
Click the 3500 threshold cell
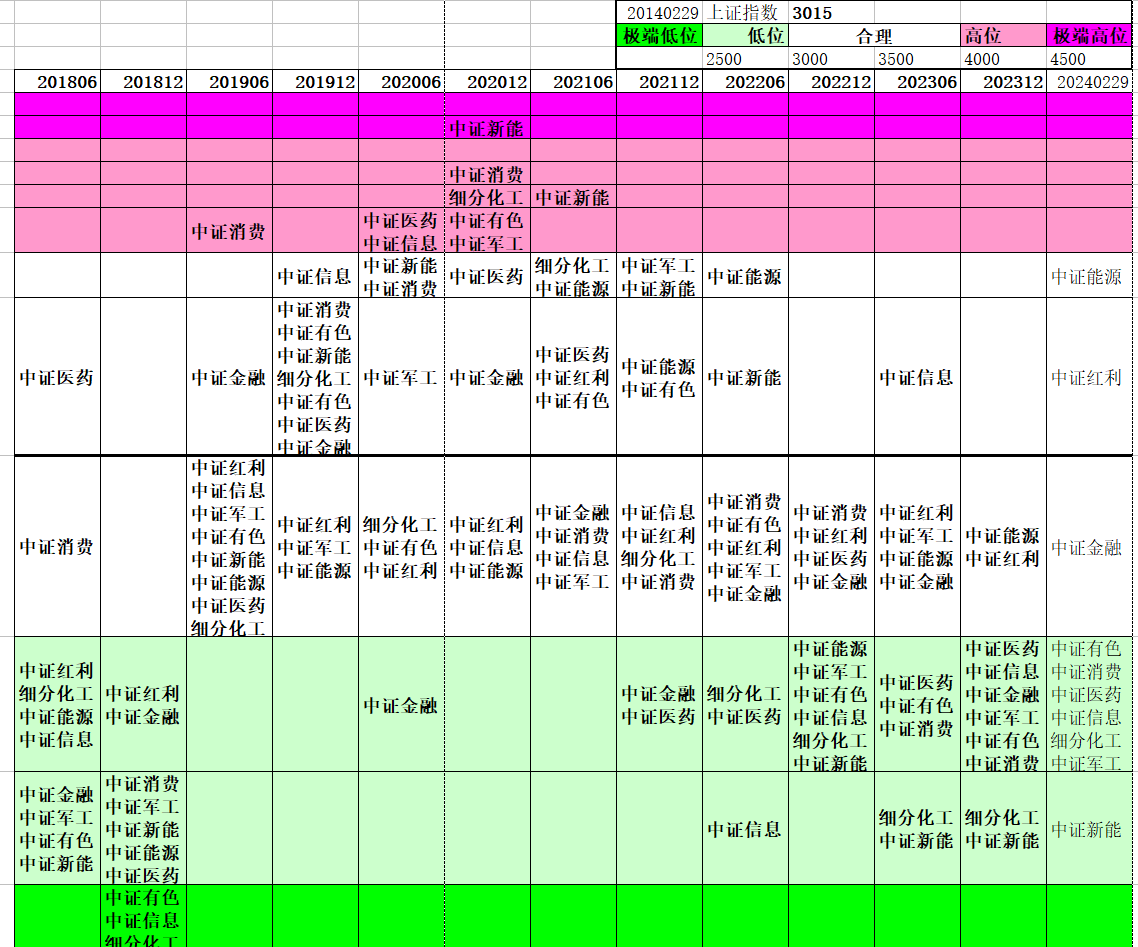[917, 59]
